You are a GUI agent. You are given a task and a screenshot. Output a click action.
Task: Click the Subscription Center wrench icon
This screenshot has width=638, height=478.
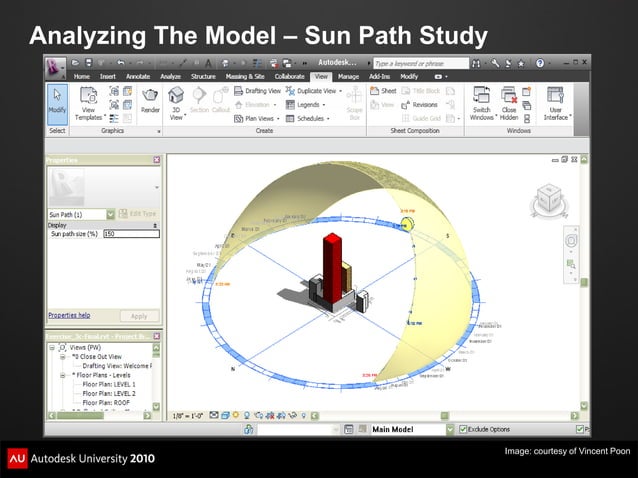495,63
